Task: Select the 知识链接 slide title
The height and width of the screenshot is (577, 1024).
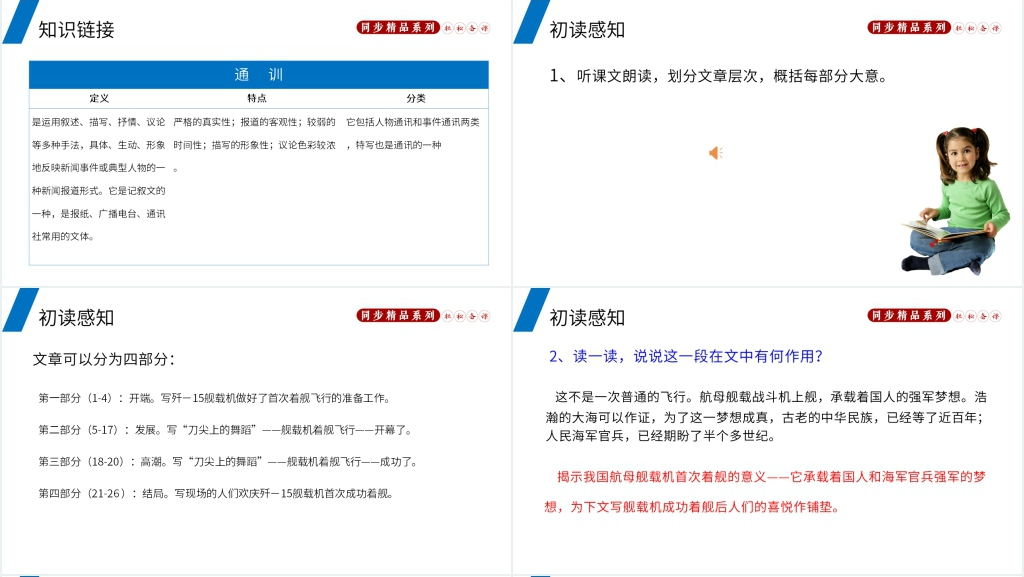Action: click(x=76, y=30)
